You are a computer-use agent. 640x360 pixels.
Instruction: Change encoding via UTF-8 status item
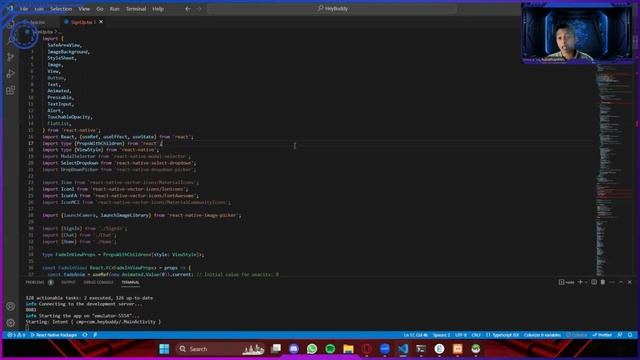click(x=461, y=335)
